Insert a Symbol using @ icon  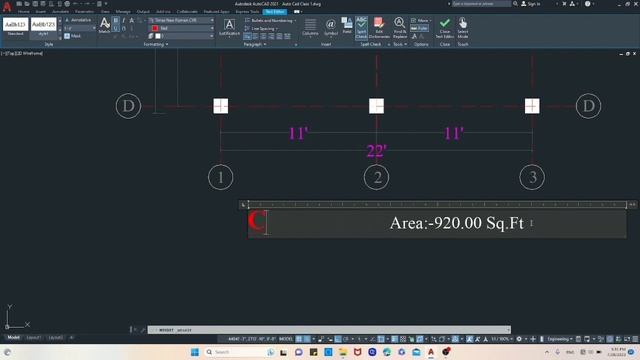(331, 27)
